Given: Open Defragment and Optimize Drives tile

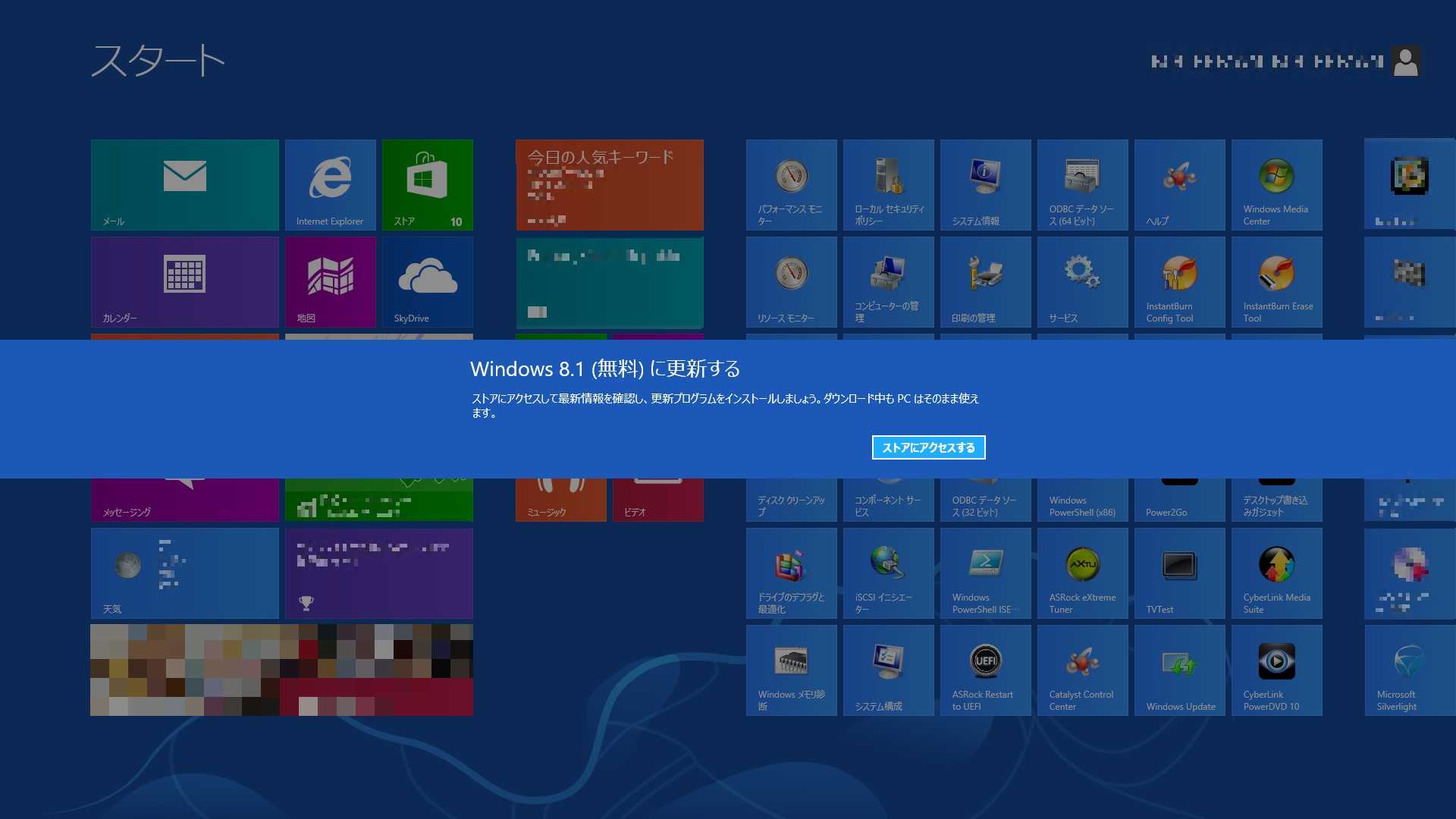Looking at the screenshot, I should pos(792,573).
